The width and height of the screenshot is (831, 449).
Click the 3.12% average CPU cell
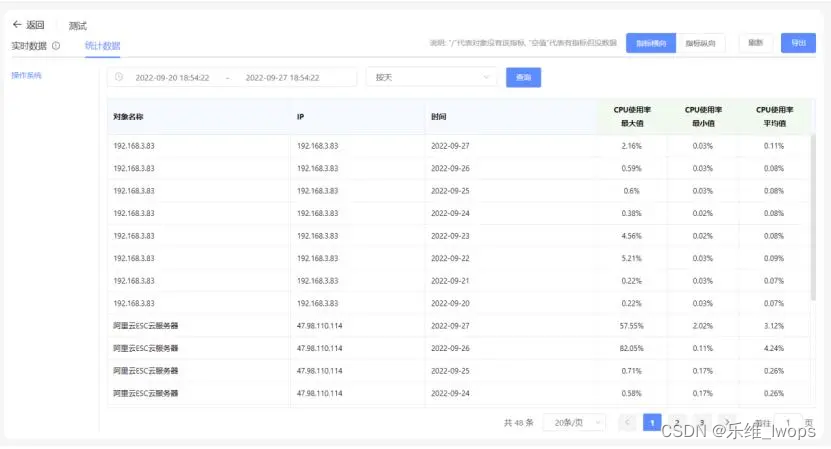(774, 326)
